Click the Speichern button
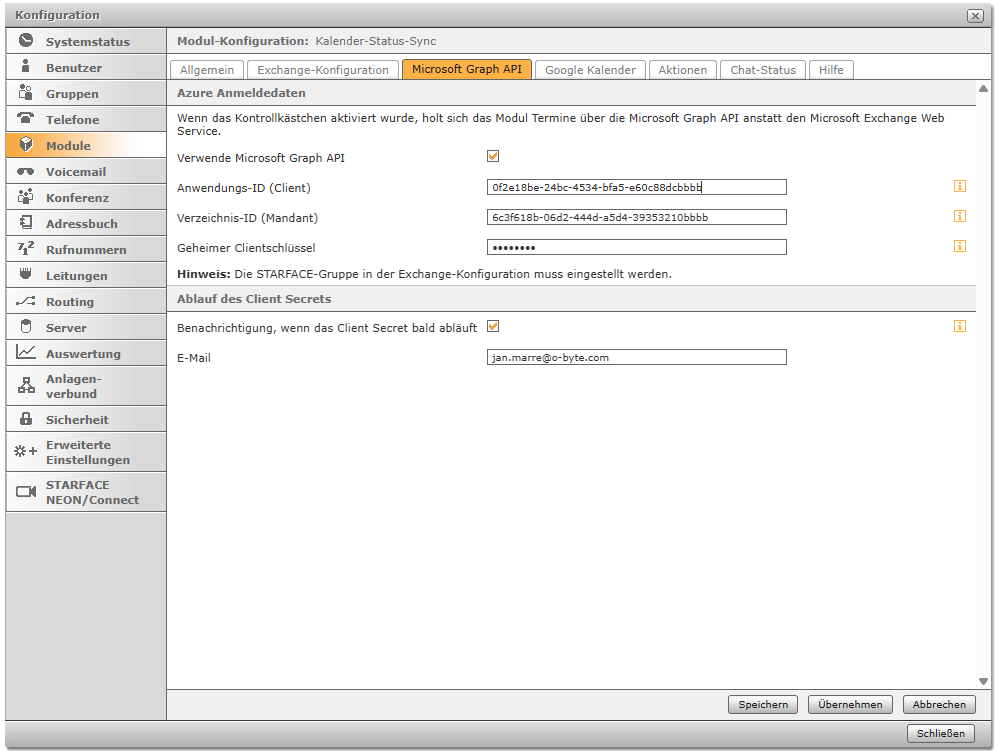This screenshot has height=756, width=1000. (763, 704)
